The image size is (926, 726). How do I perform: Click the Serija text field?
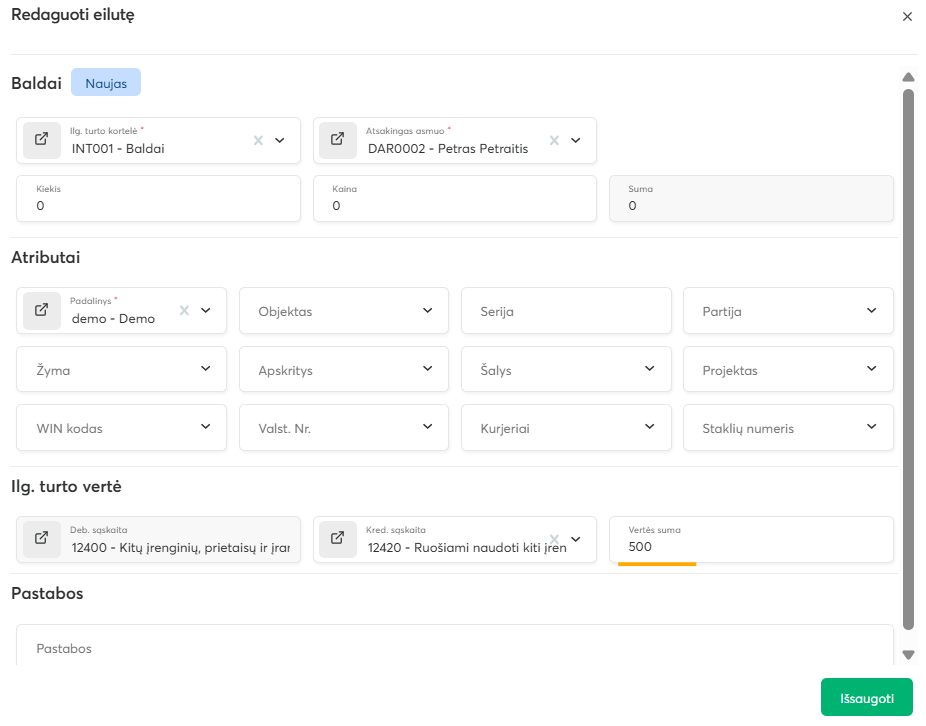[566, 311]
